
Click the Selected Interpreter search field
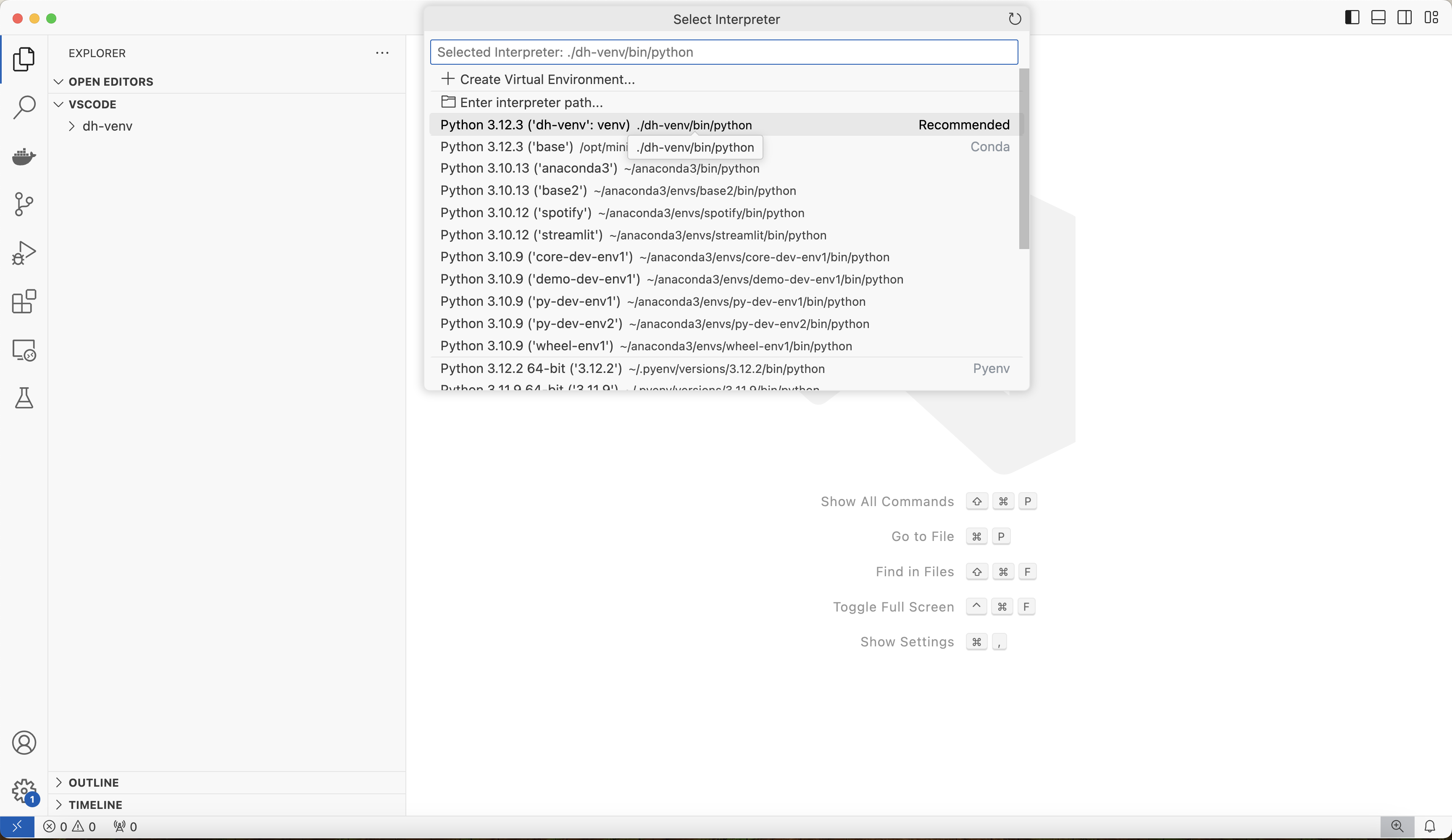point(723,52)
